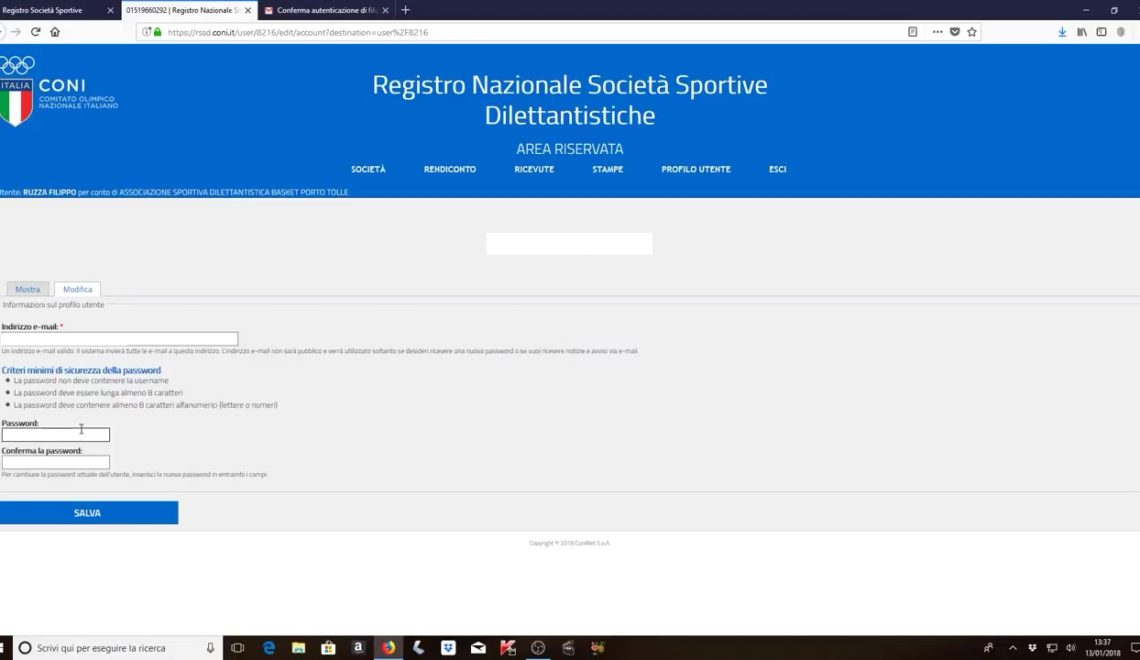Select the Modifica profile tab

click(77, 289)
